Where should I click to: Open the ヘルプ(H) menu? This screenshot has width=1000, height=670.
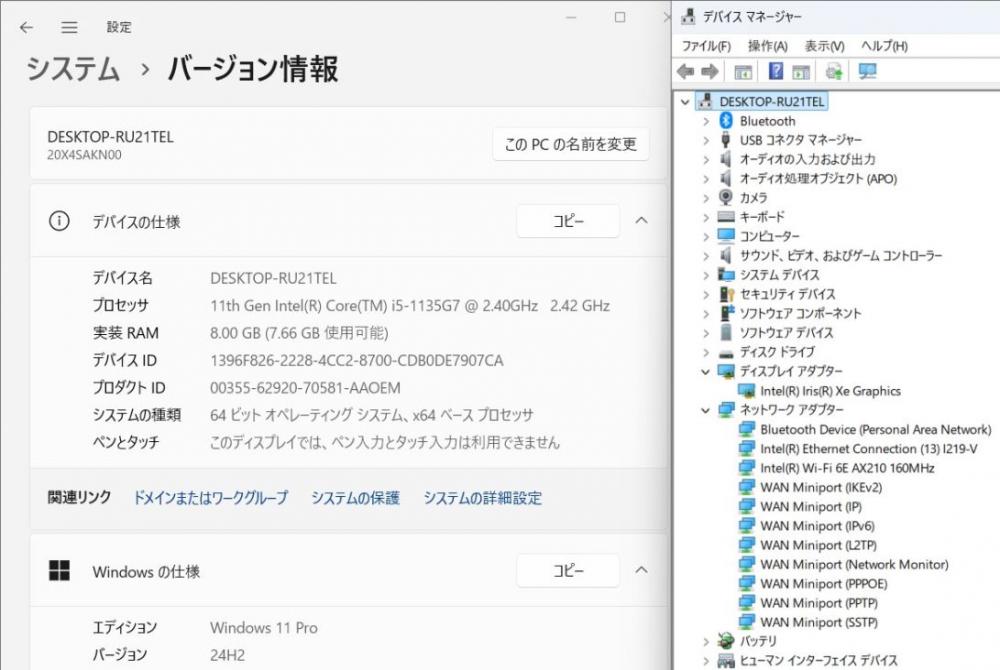(x=884, y=46)
